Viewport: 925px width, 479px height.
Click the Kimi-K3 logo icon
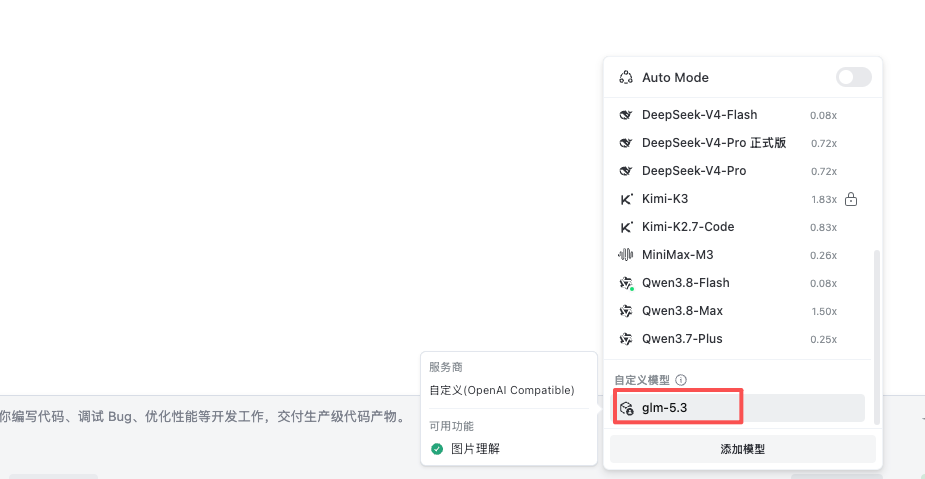[x=625, y=199]
